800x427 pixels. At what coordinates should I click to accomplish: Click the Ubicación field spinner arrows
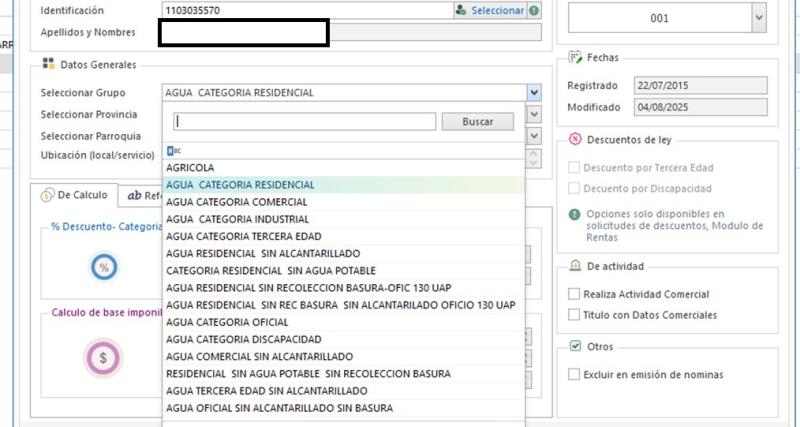click(x=534, y=158)
